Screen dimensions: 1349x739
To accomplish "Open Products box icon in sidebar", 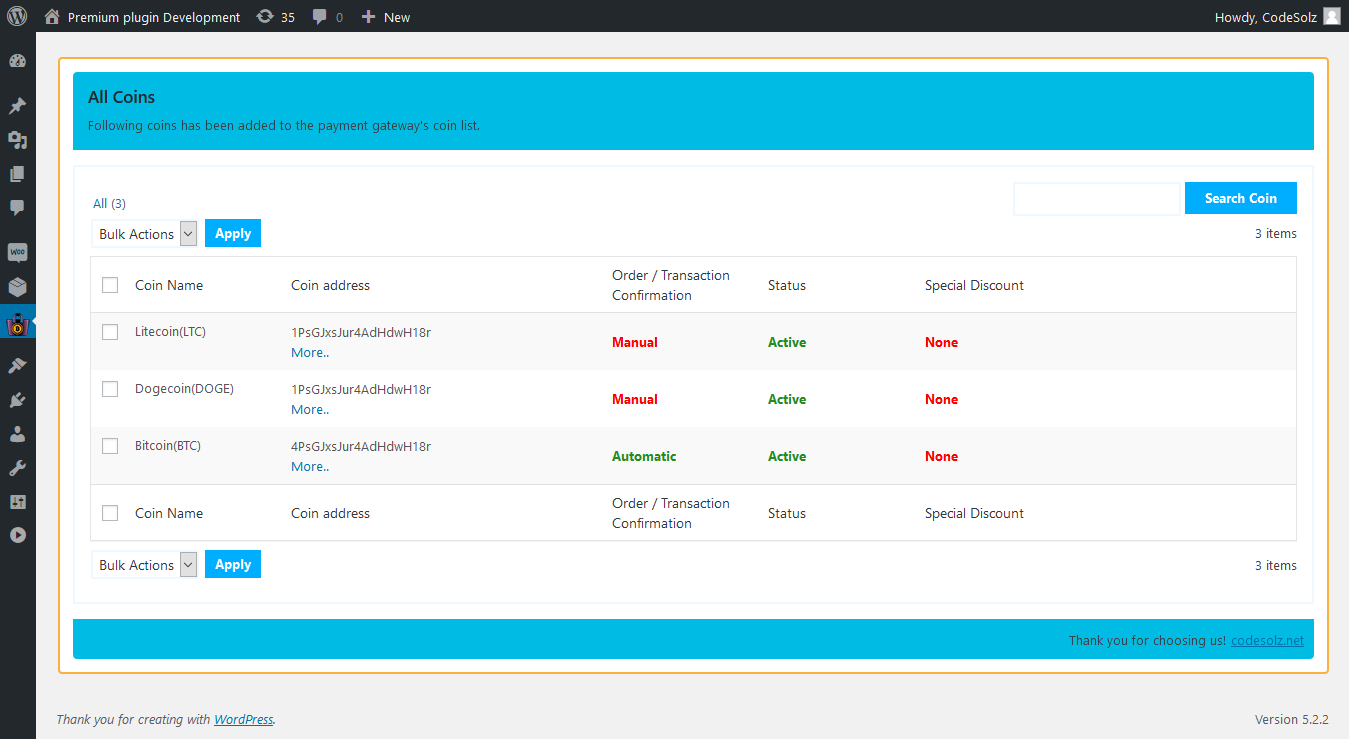I will (17, 287).
